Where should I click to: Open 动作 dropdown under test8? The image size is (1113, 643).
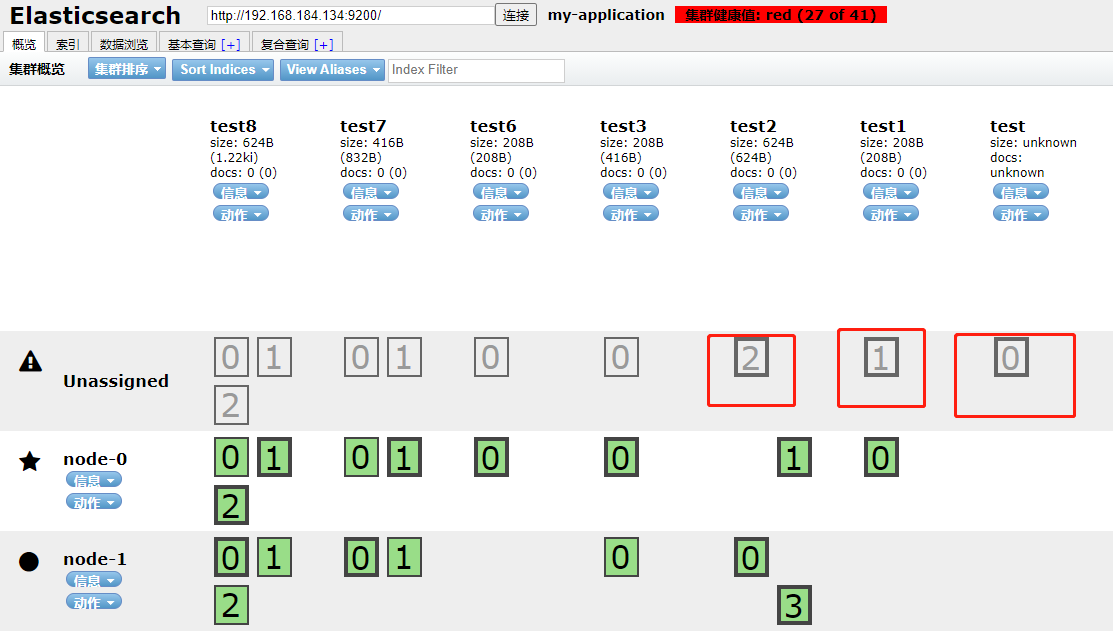pyautogui.click(x=241, y=214)
